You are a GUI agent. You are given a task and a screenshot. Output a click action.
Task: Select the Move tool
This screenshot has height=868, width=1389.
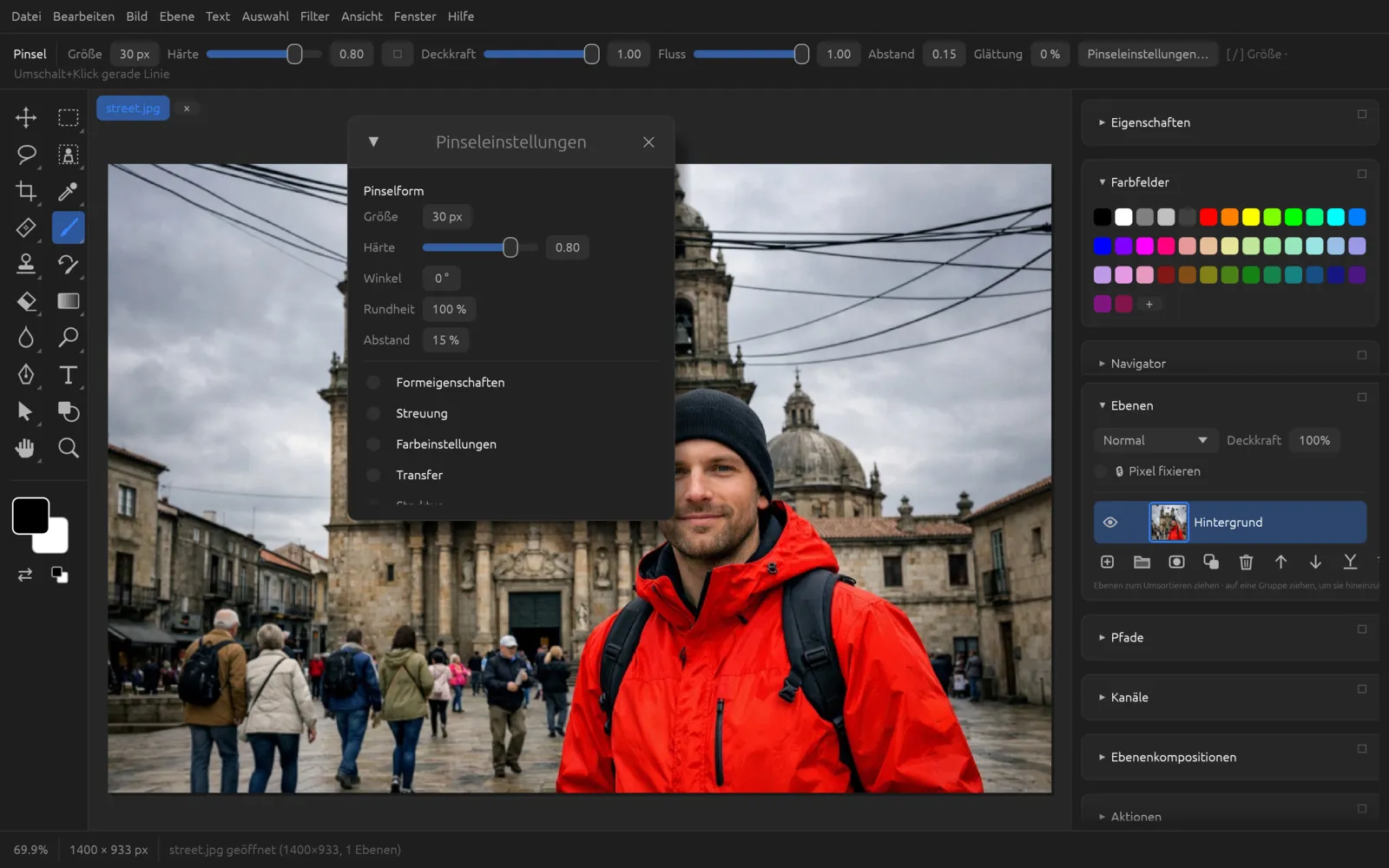click(26, 117)
